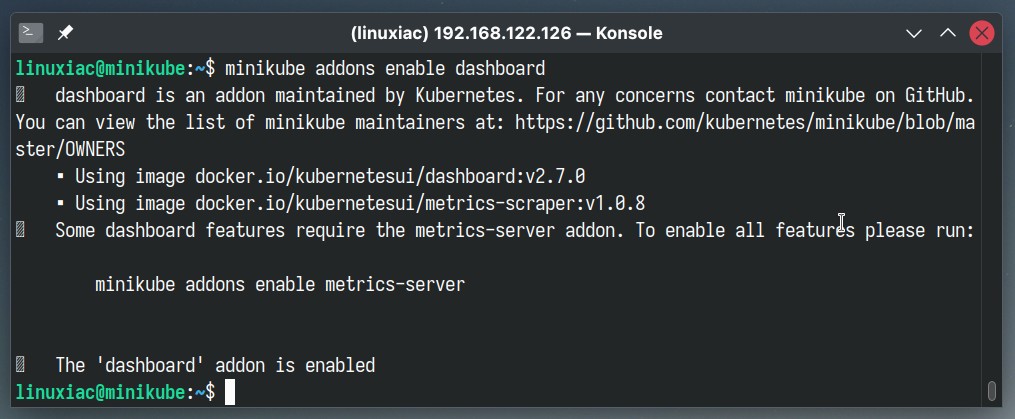Image resolution: width=1015 pixels, height=419 pixels.
Task: Click the emoji glyph before 'Some dashboard features'
Action: 20,230
